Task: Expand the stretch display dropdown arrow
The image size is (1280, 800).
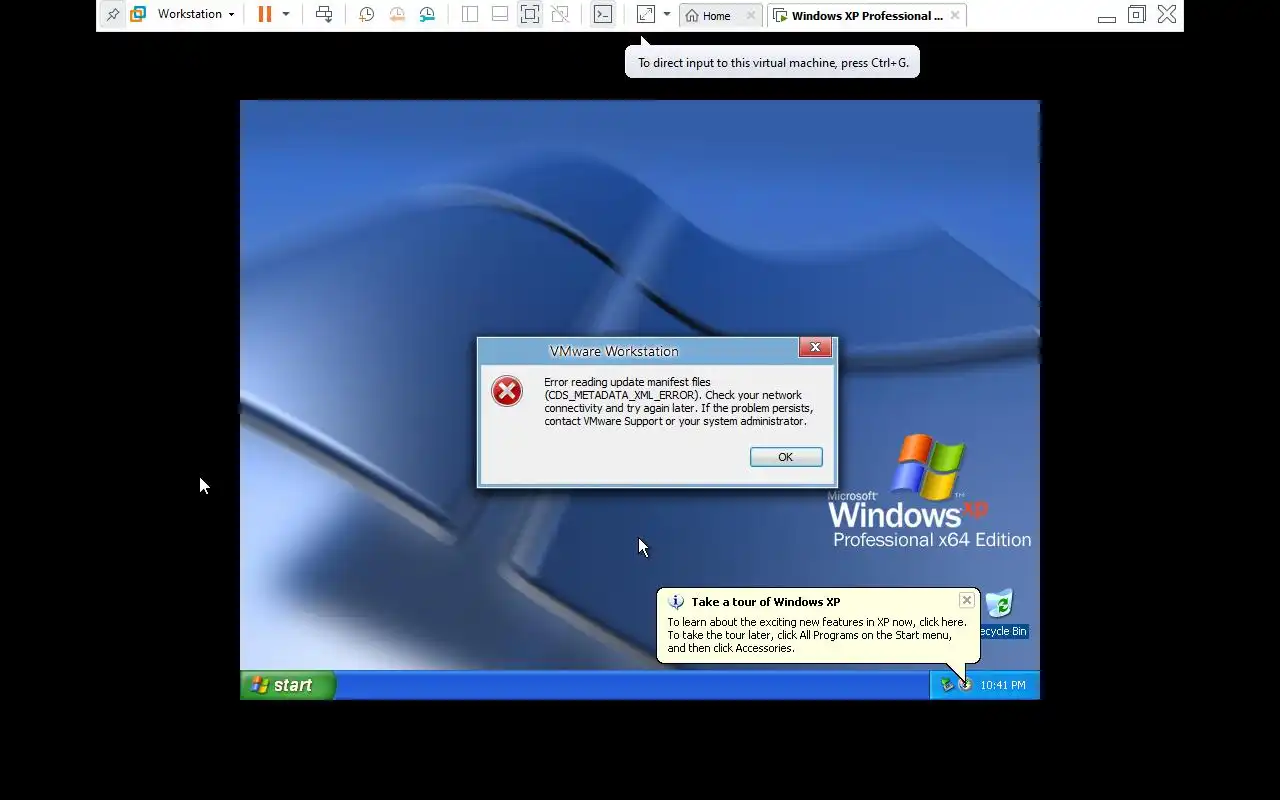Action: 667,15
